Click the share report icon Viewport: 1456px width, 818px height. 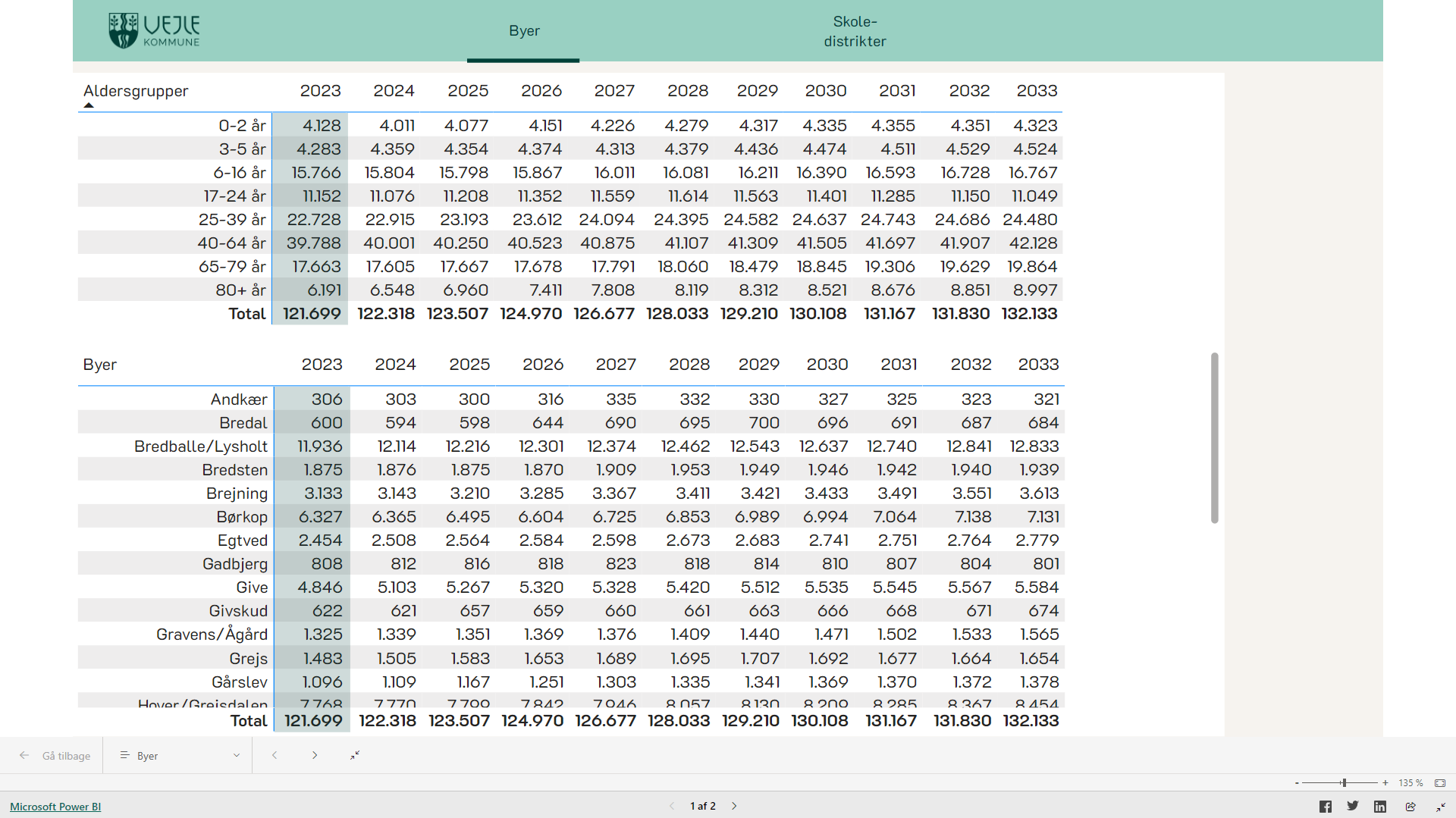pos(1410,807)
